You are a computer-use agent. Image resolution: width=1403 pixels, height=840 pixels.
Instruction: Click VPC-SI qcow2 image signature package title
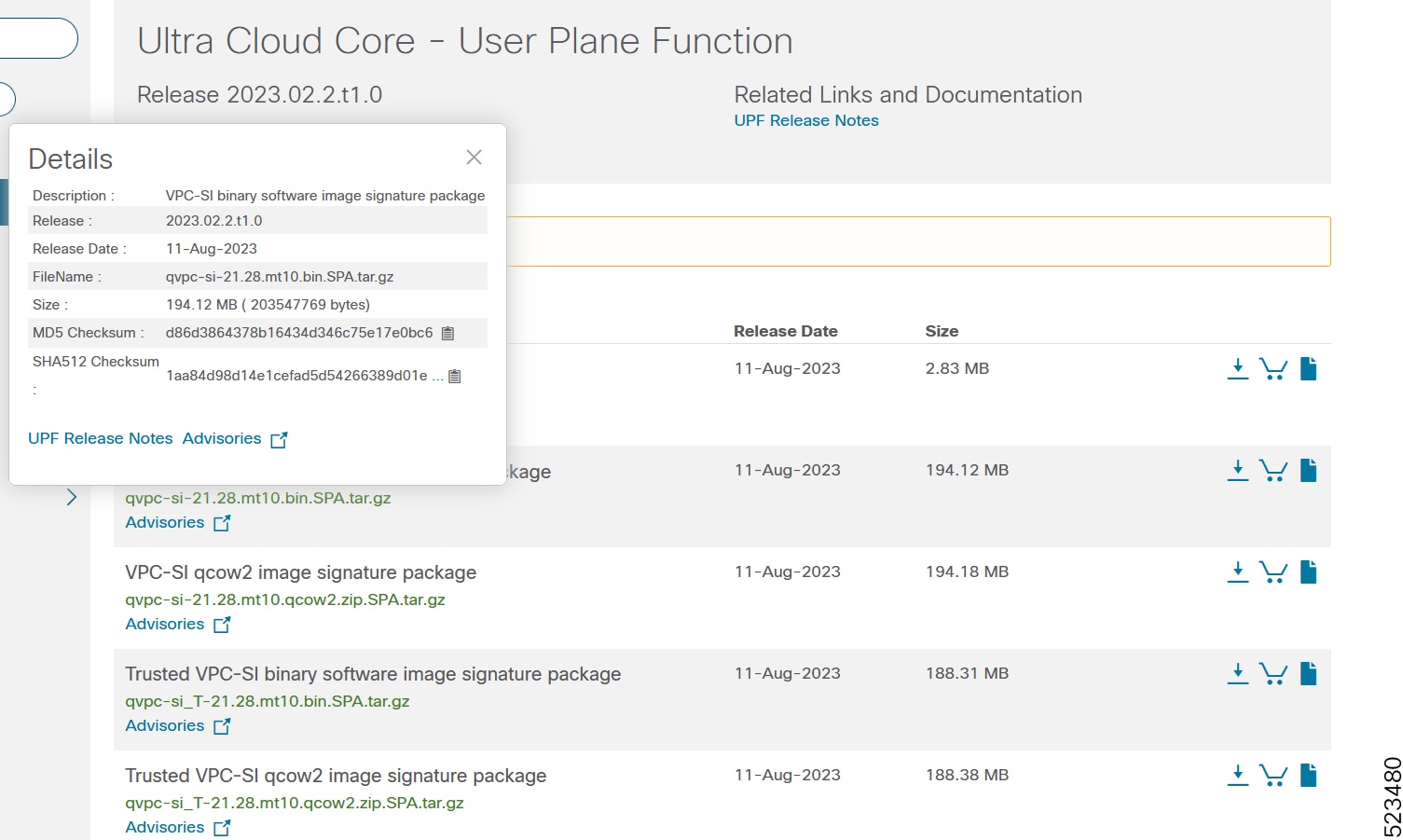coord(300,572)
